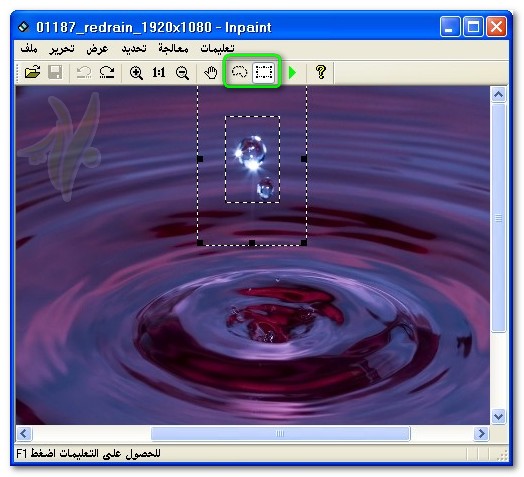
Task: Open the تعليمات (Help) menu
Action: point(217,49)
